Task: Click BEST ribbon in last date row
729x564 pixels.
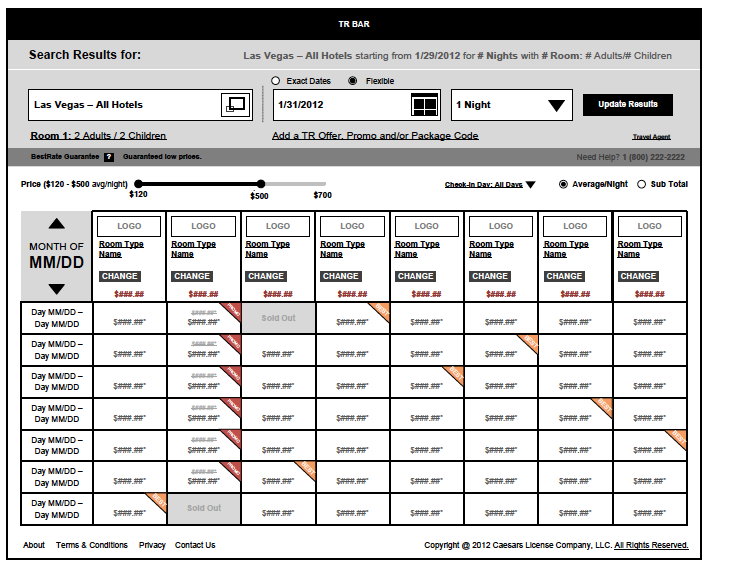Action: click(x=158, y=501)
